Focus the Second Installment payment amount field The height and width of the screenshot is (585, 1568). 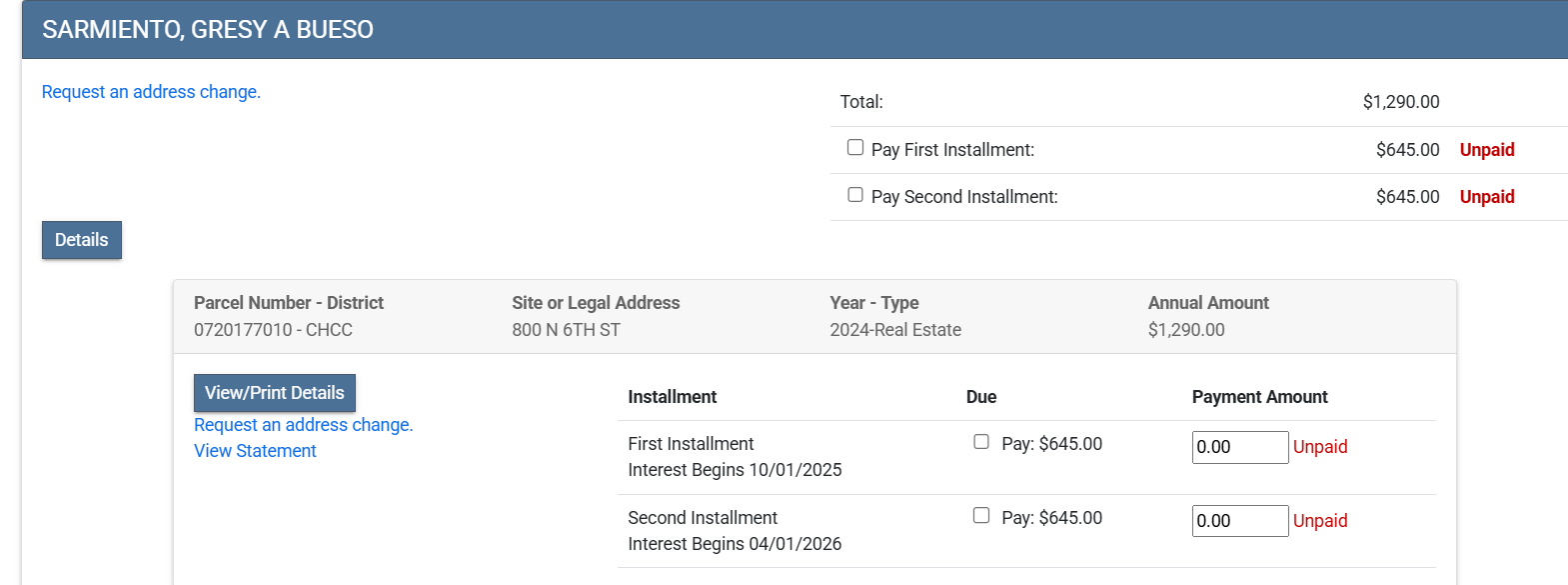[x=1239, y=521]
